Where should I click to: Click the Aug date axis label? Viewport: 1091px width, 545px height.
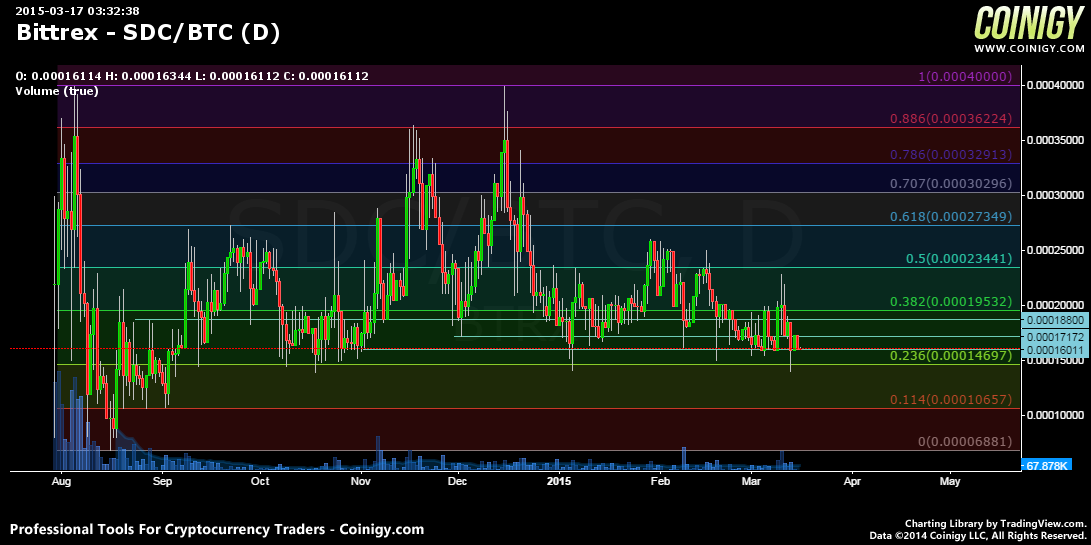click(x=62, y=481)
